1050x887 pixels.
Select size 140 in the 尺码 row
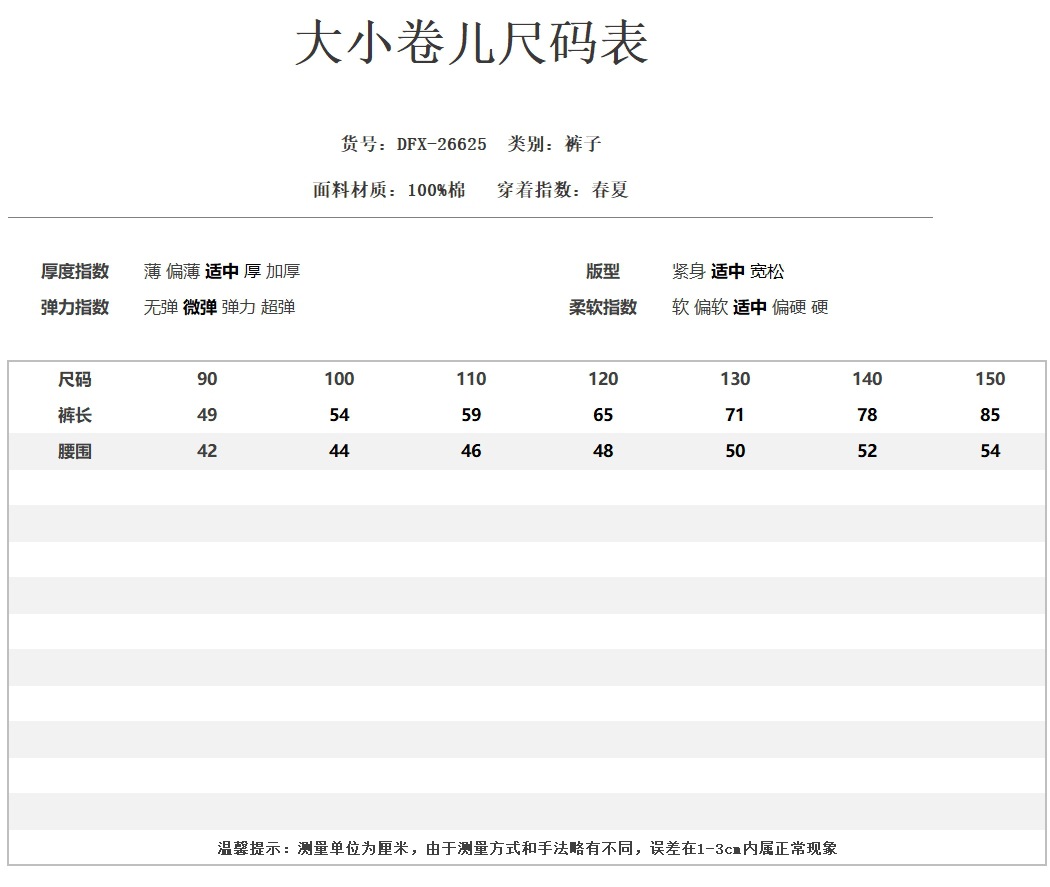867,379
